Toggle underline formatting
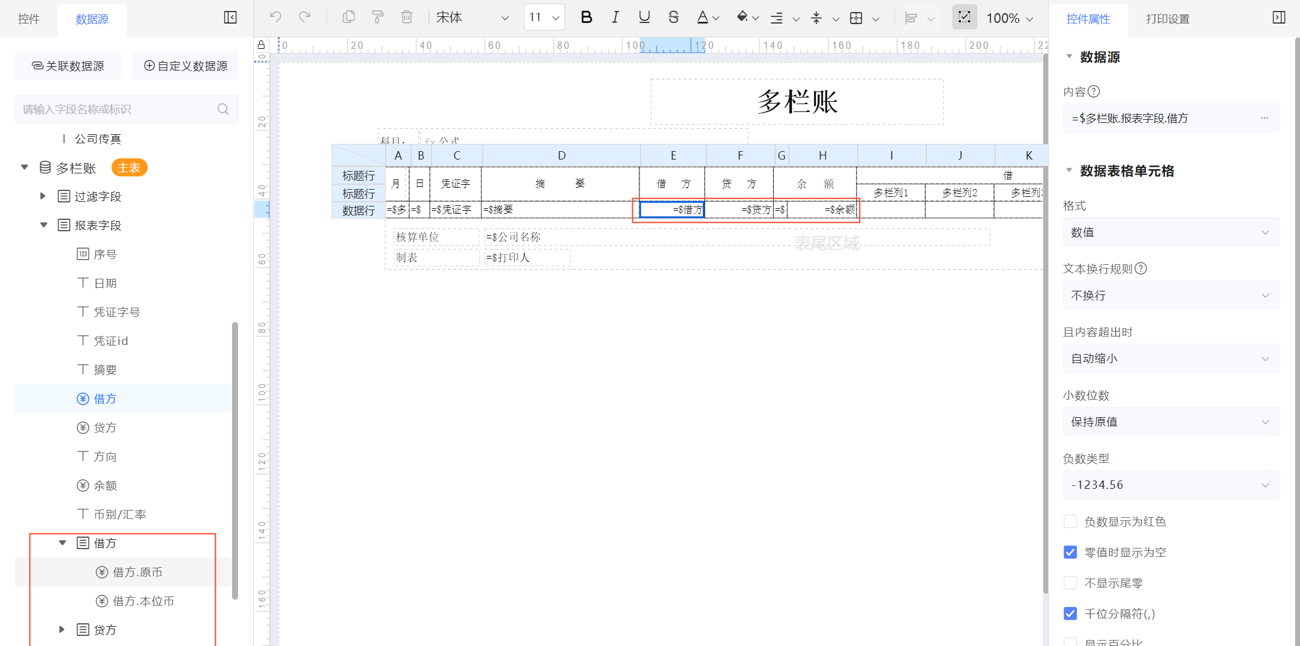 644,17
